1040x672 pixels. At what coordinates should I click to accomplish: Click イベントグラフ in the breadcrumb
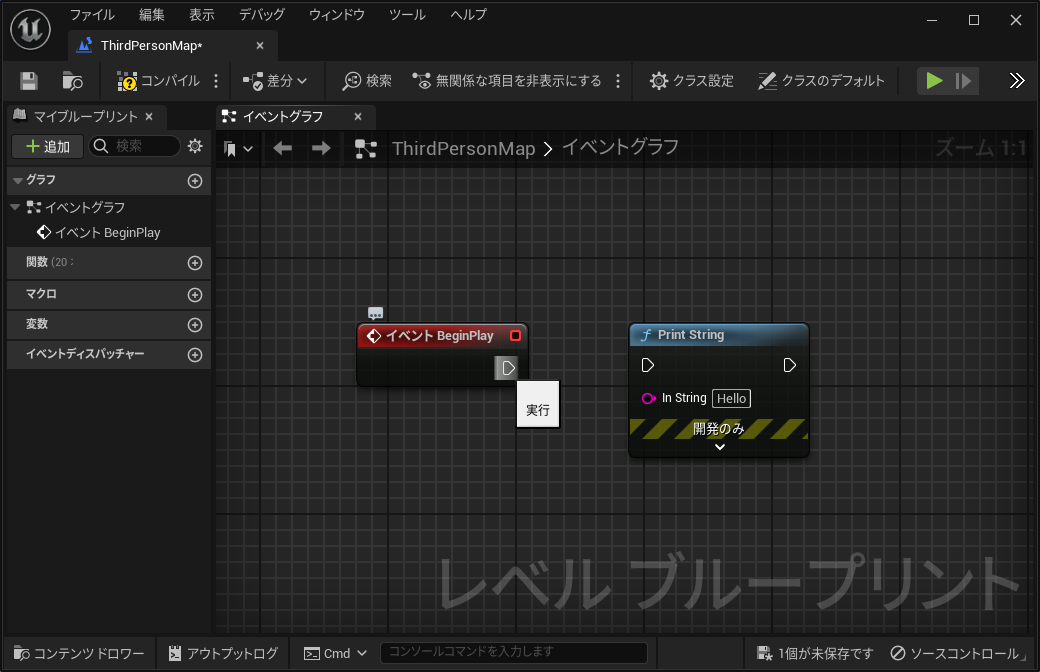[620, 147]
